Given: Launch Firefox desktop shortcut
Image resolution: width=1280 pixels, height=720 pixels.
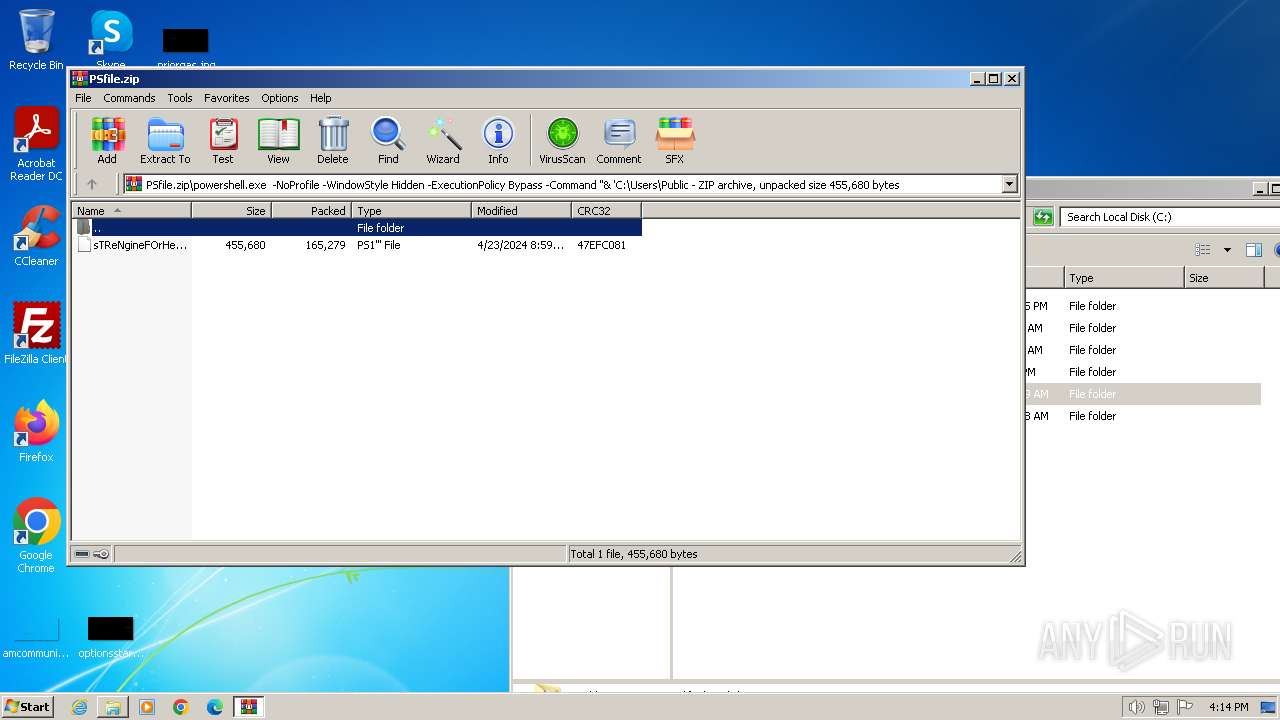Looking at the screenshot, I should [36, 431].
